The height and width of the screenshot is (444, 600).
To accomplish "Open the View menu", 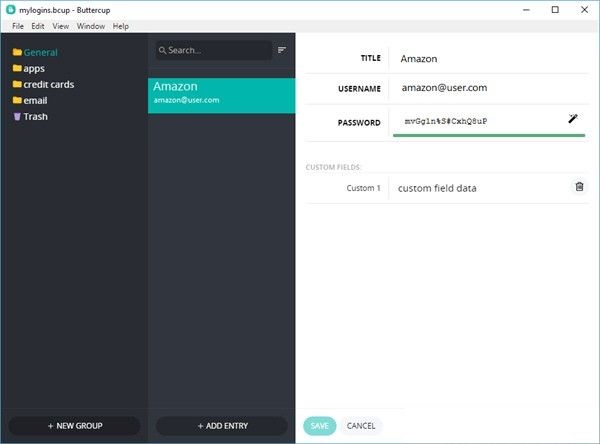I will [x=60, y=26].
